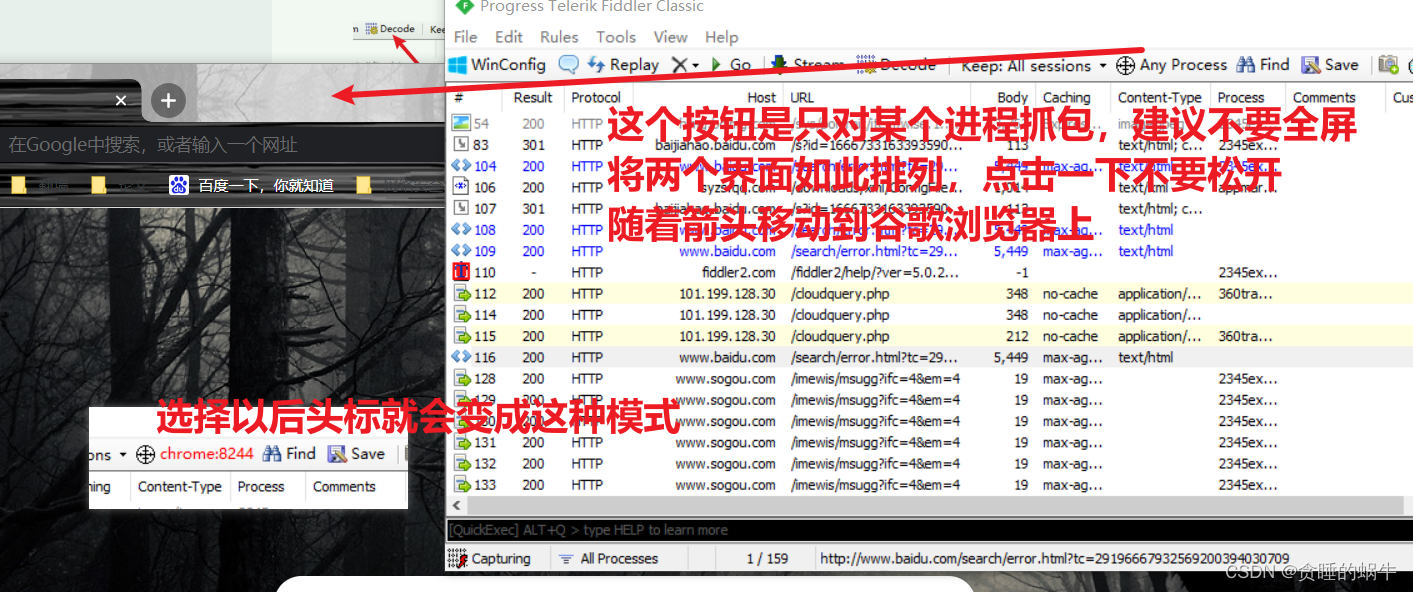Select session 112 cloudquery.php icon
This screenshot has width=1413, height=592.
[x=461, y=294]
